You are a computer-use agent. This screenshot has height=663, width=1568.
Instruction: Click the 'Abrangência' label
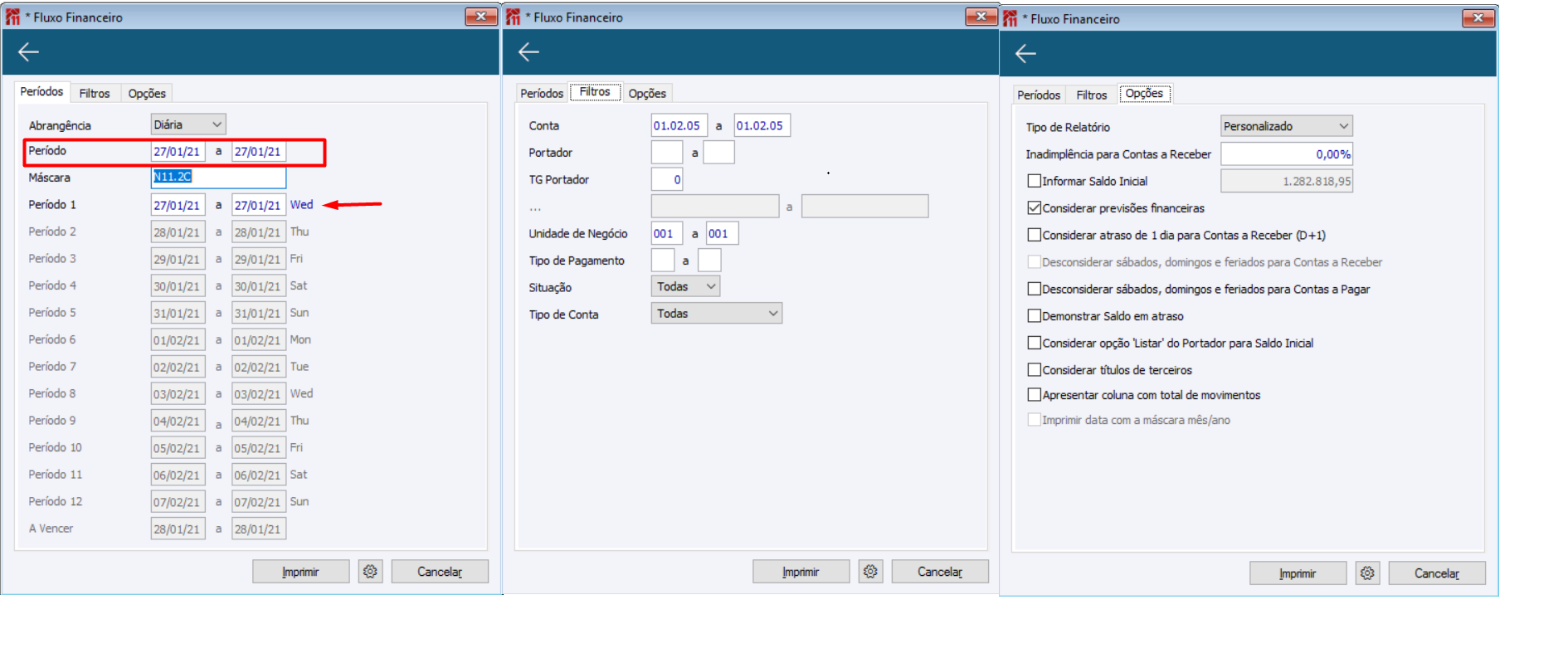[60, 125]
